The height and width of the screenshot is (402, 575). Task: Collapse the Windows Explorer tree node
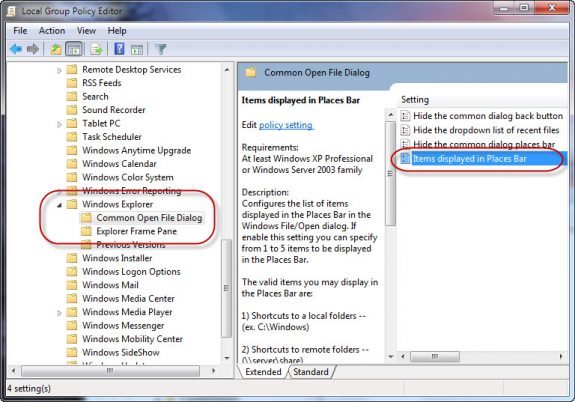[x=59, y=205]
